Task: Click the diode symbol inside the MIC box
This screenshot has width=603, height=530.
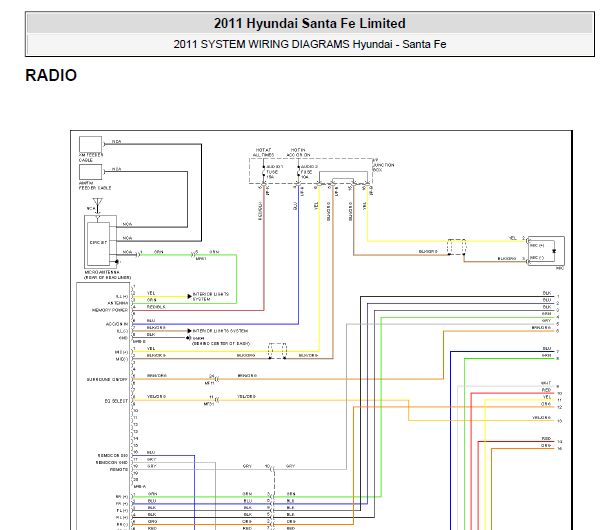Action: point(554,251)
